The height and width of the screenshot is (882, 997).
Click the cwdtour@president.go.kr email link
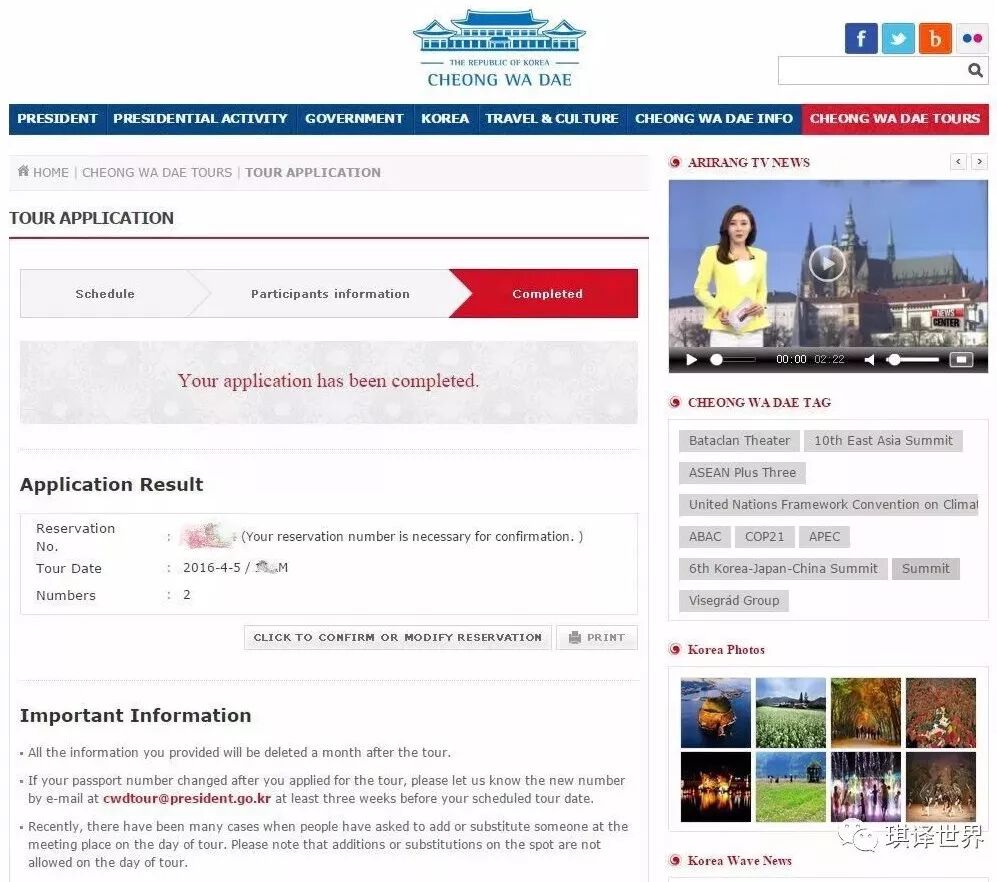[187, 799]
